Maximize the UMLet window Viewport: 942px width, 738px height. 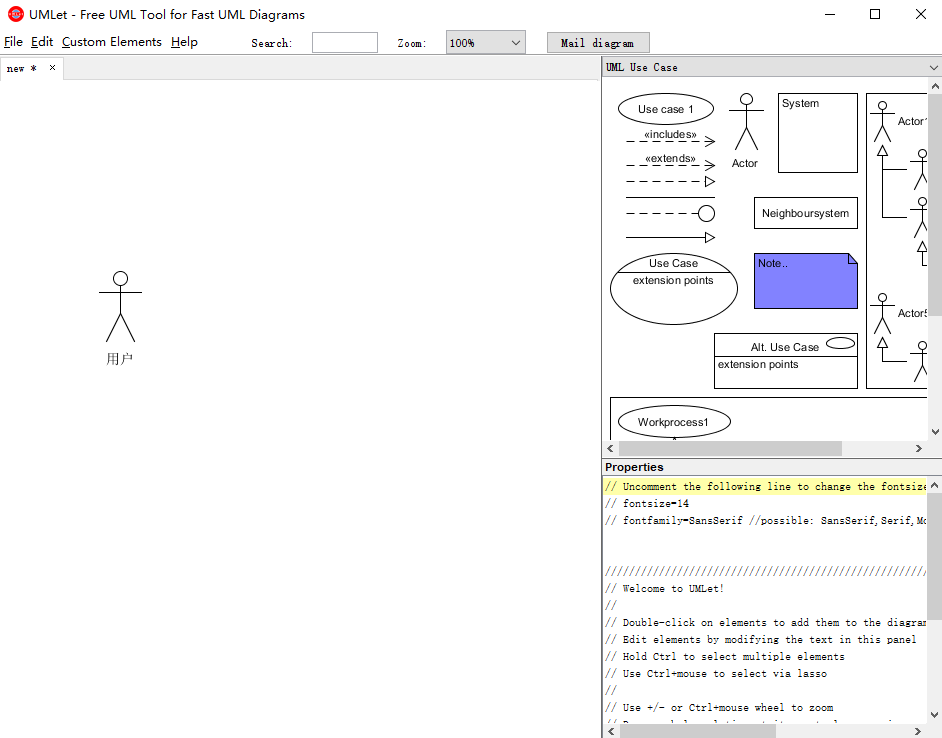tap(875, 14)
